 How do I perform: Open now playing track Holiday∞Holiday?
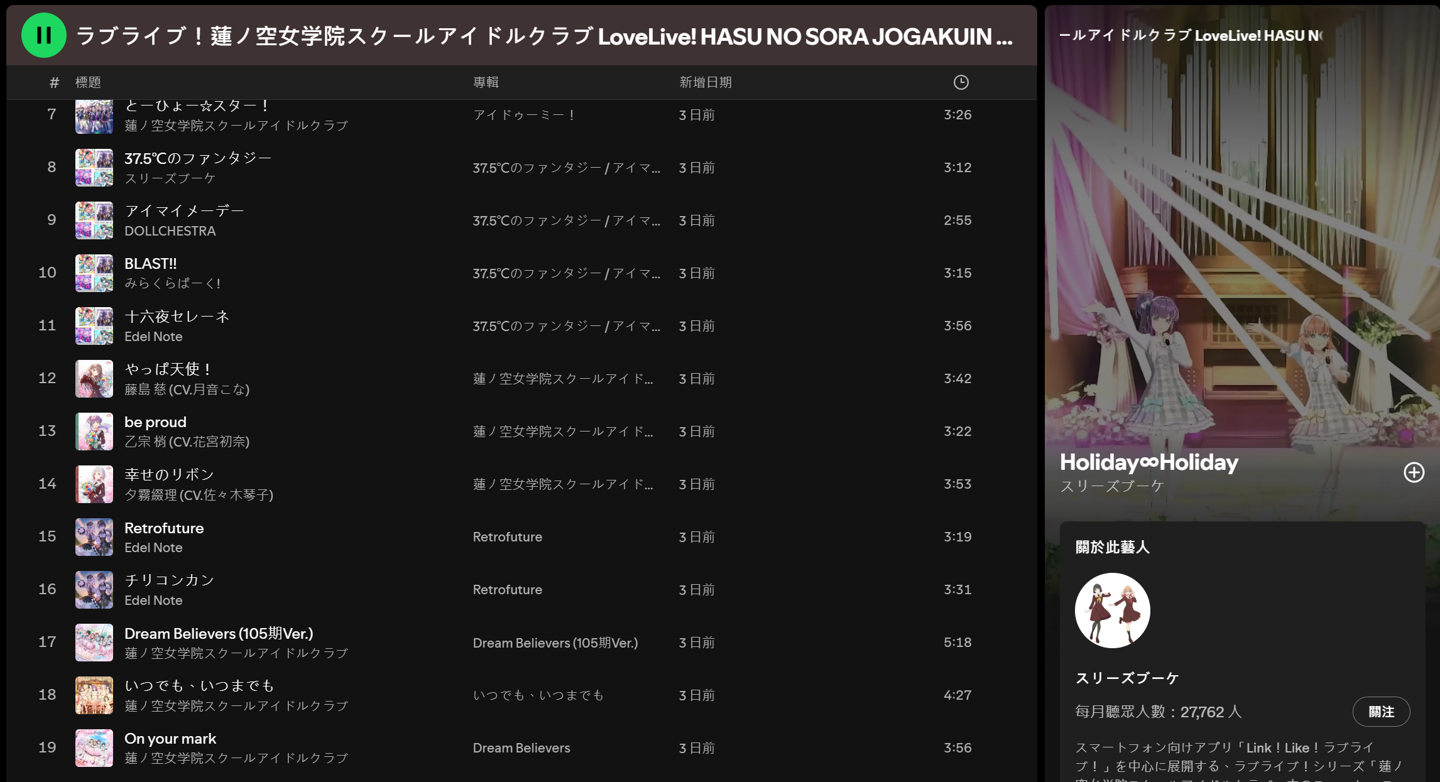click(1147, 462)
